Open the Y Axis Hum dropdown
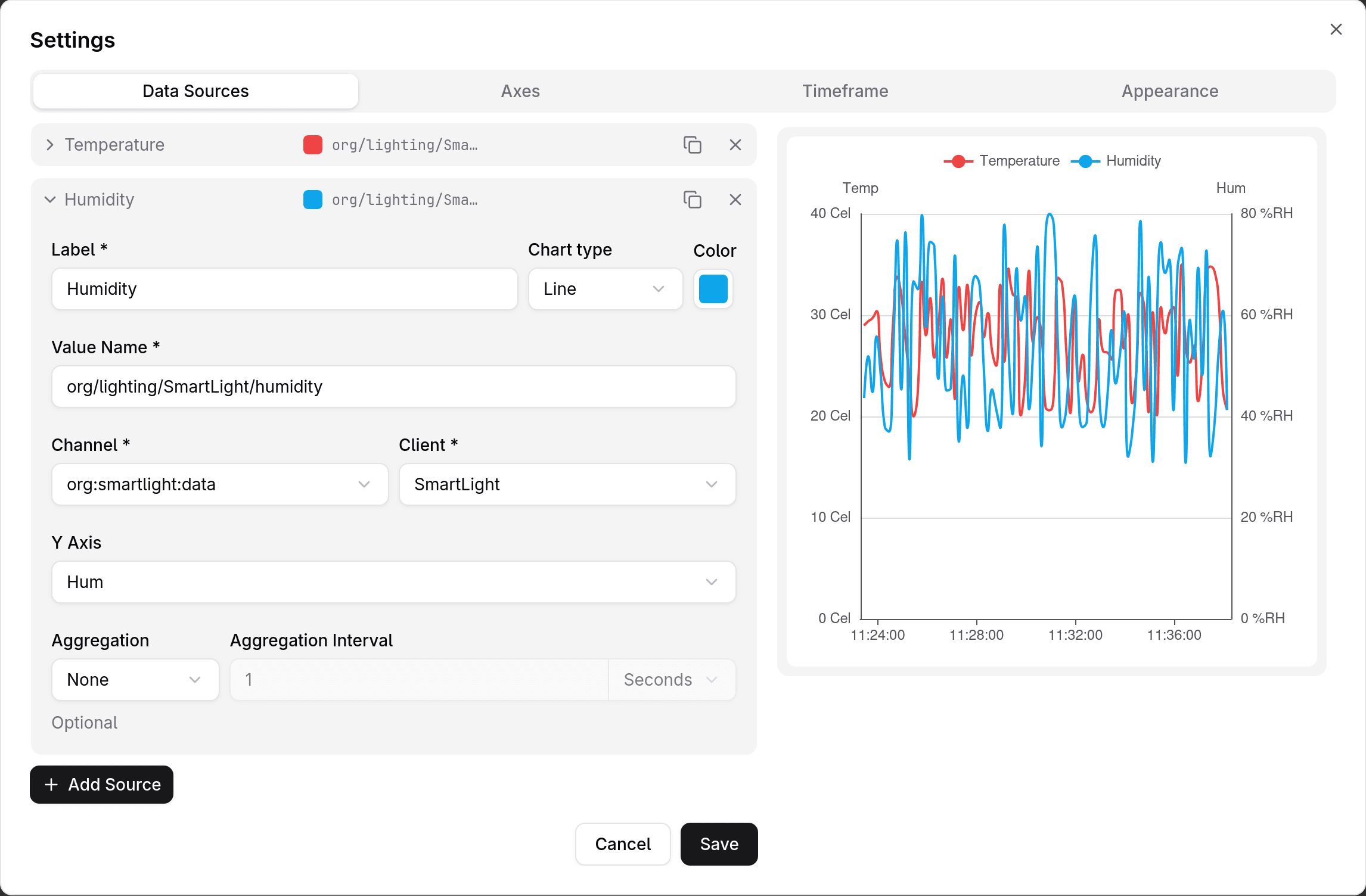Image resolution: width=1366 pixels, height=896 pixels. point(393,582)
